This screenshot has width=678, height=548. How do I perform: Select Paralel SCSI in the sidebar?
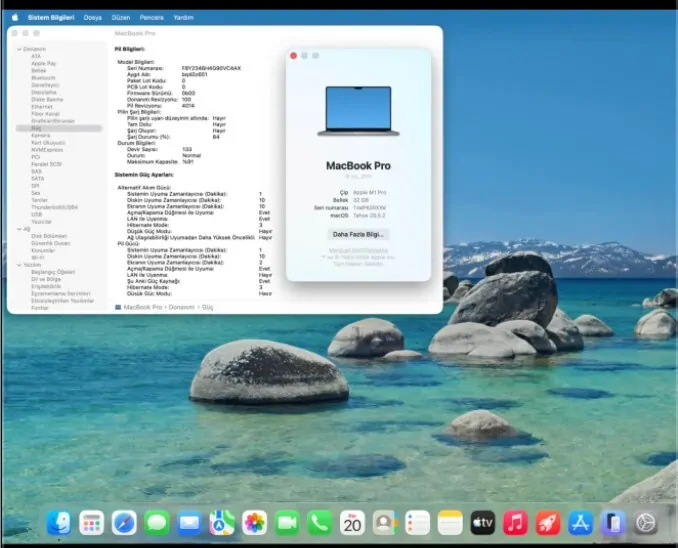click(46, 164)
